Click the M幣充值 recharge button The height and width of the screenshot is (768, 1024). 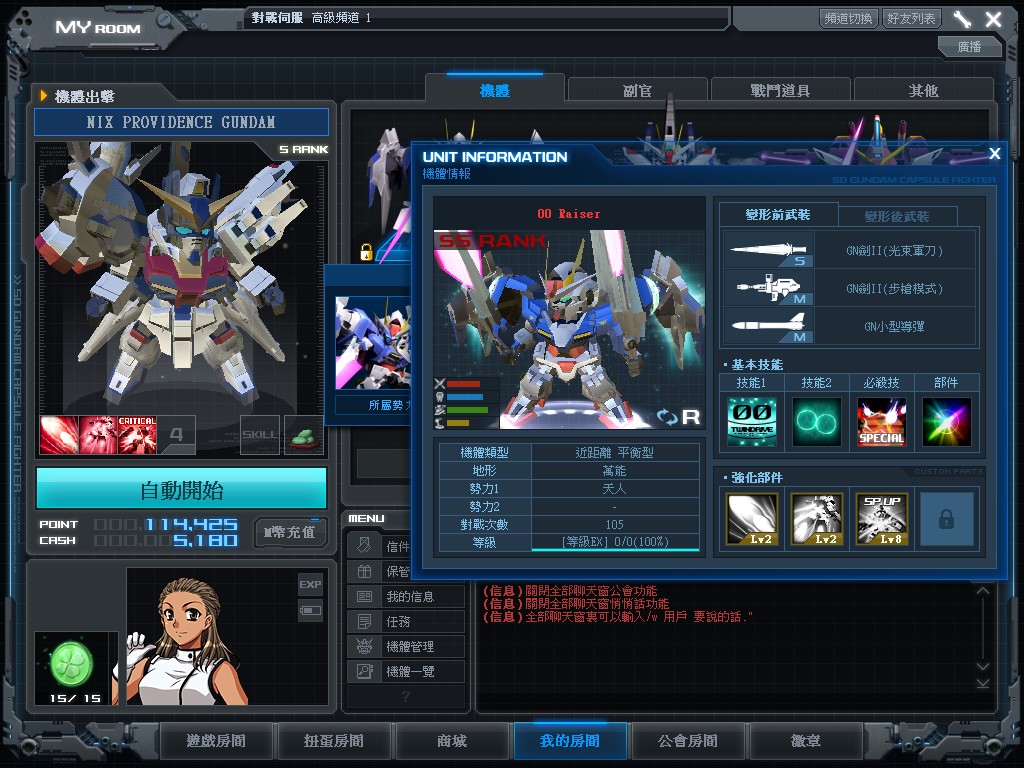click(x=290, y=532)
